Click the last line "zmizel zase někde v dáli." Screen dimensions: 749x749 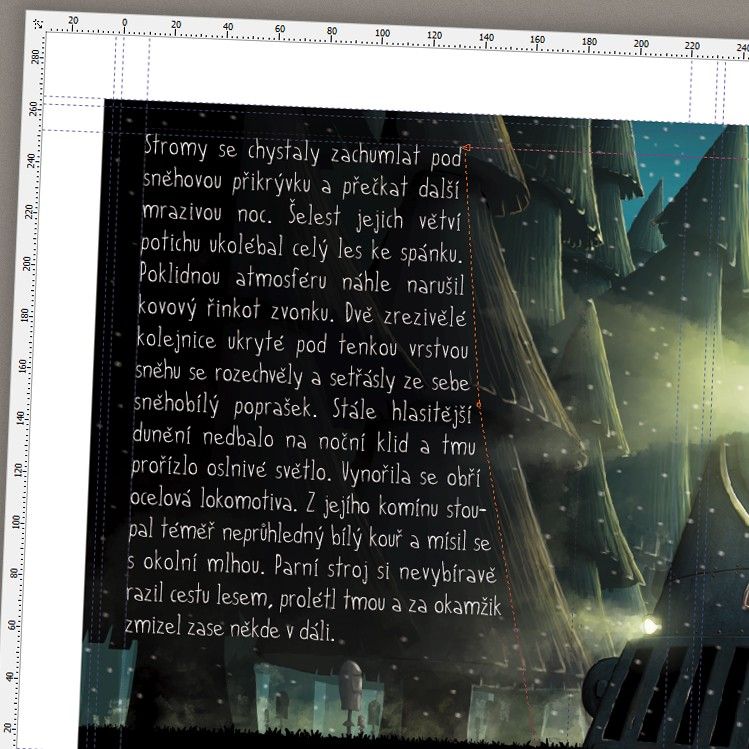pyautogui.click(x=229, y=628)
